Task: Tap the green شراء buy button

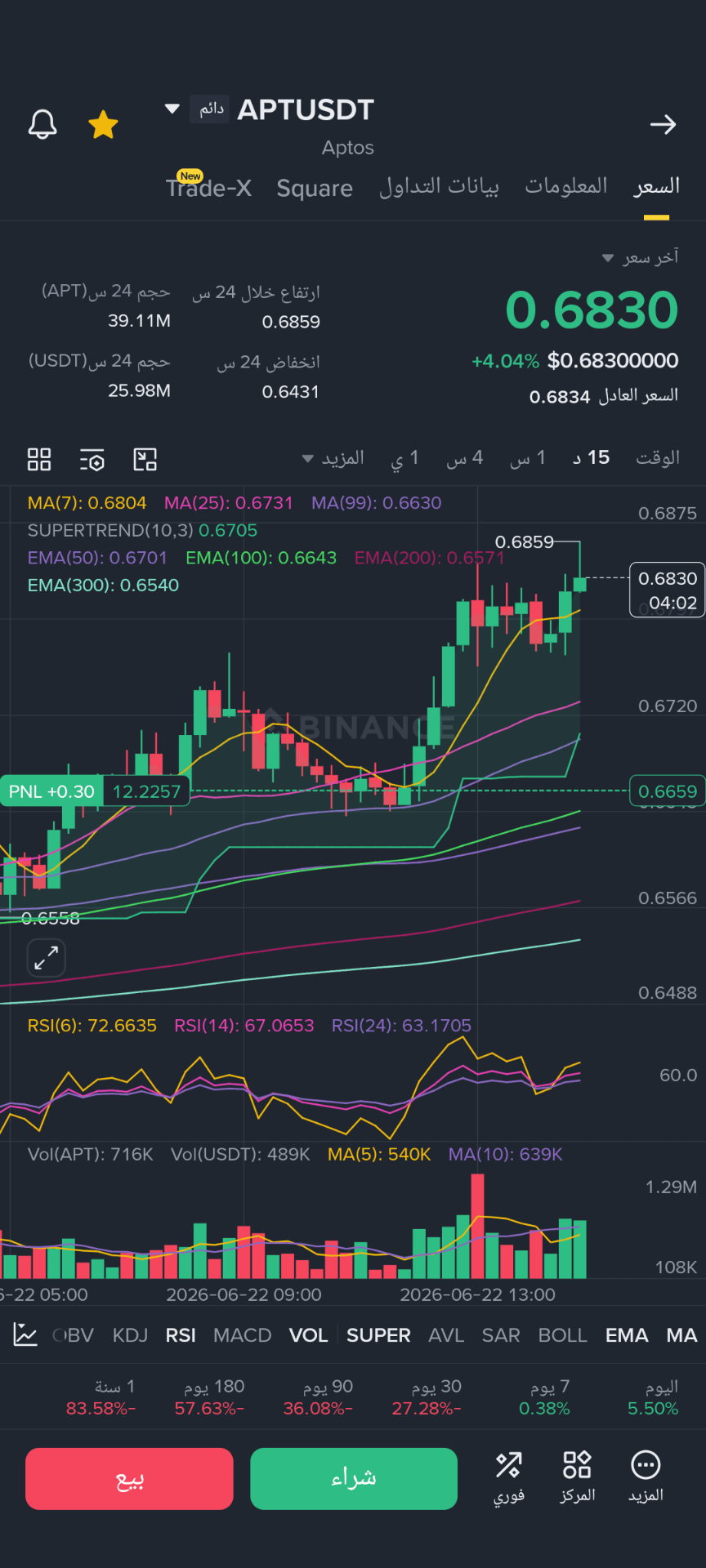Action: tap(354, 1479)
